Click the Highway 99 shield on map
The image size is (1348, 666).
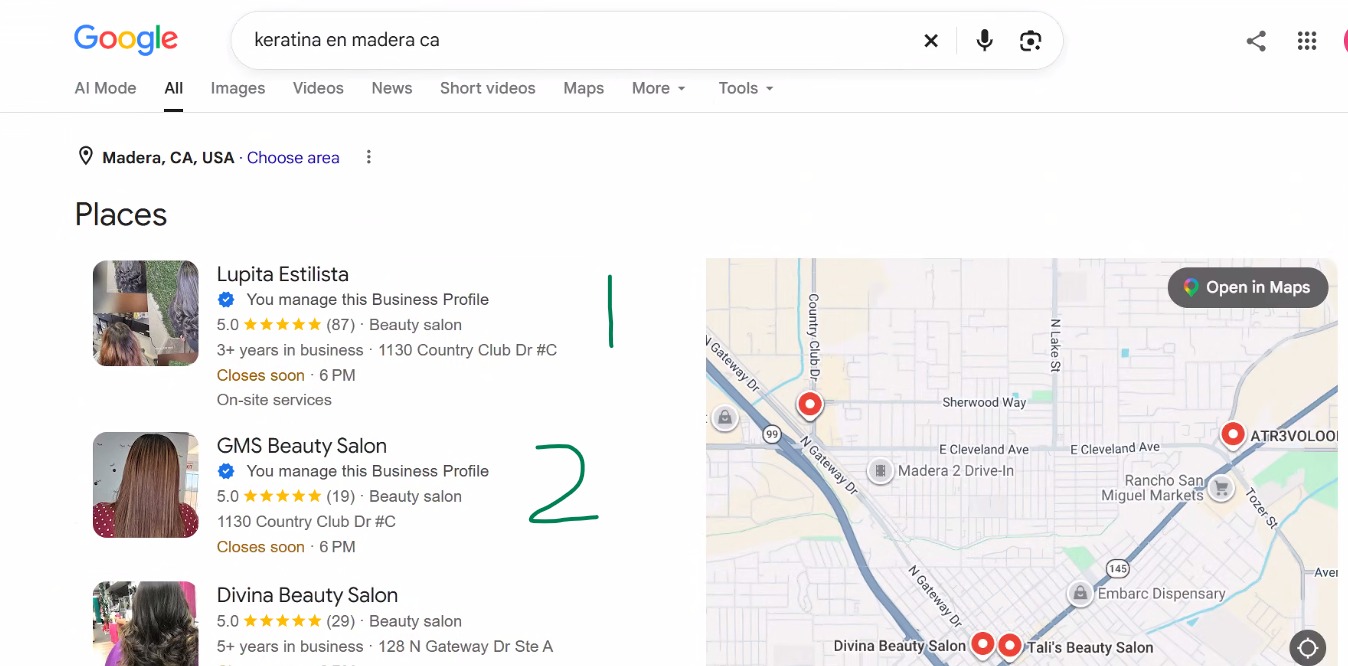[771, 435]
